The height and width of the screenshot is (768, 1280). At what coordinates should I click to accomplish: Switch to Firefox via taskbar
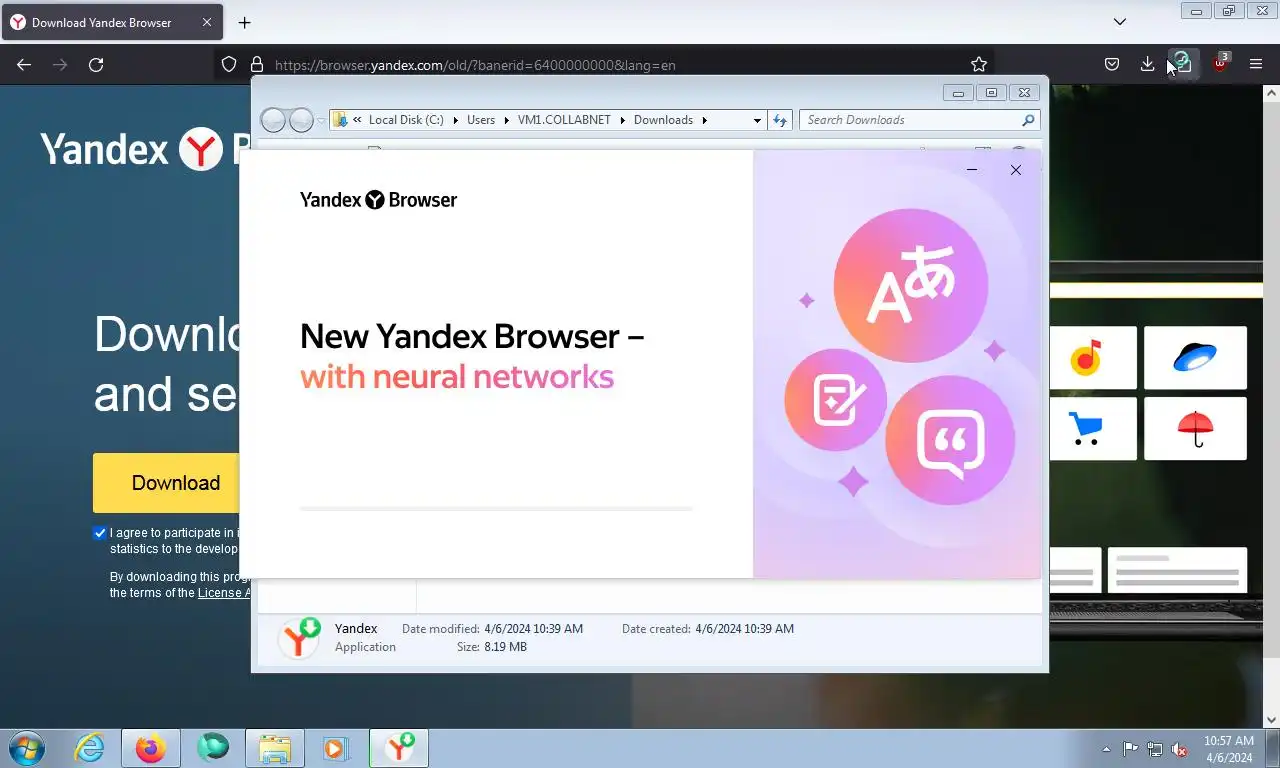coord(151,748)
